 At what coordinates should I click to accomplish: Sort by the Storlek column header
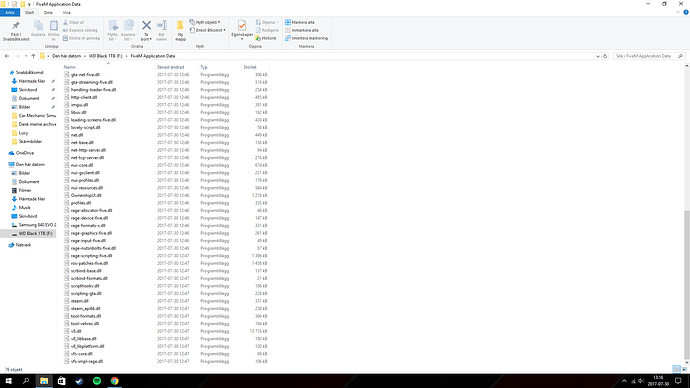click(x=255, y=67)
